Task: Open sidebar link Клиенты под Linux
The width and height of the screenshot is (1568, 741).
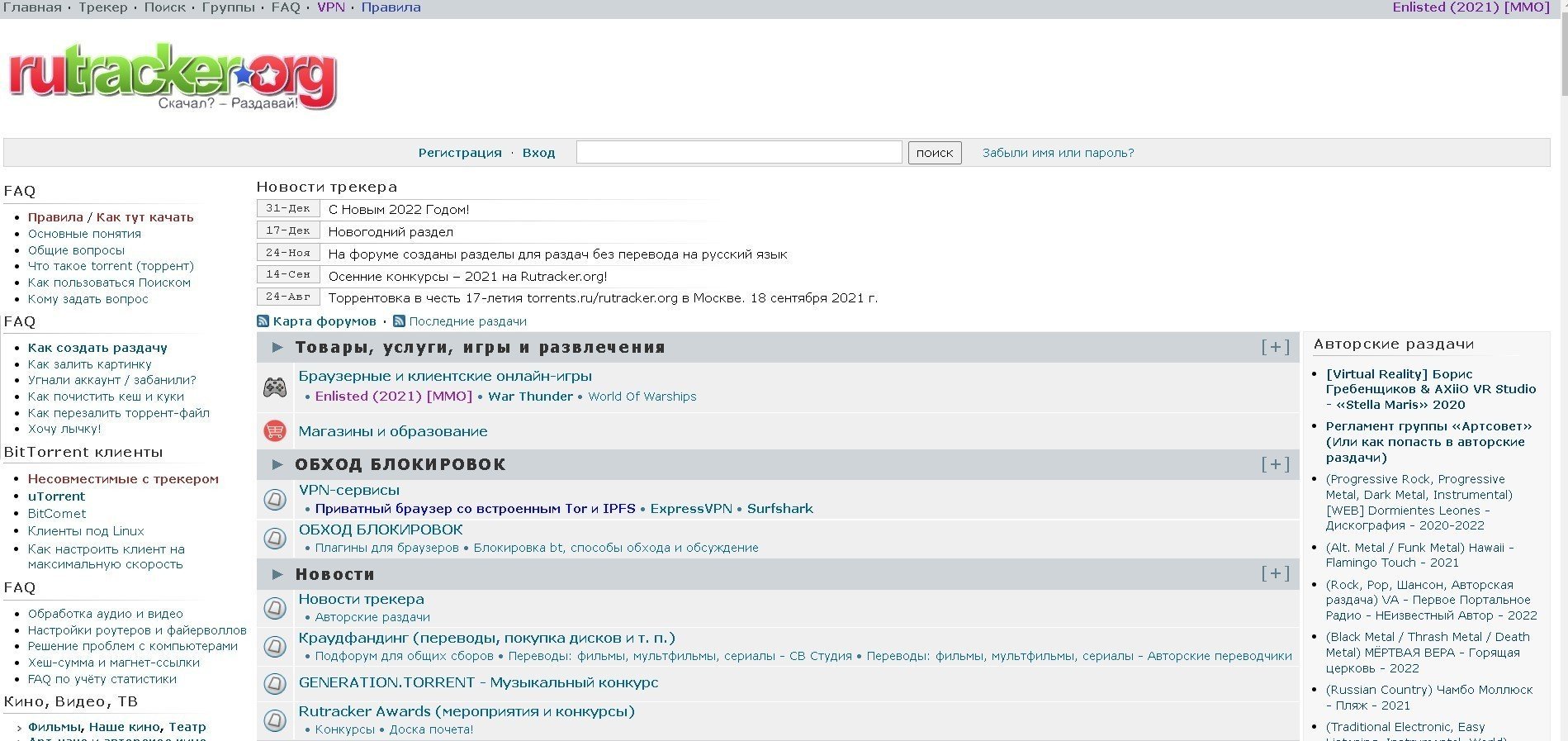Action: coord(86,531)
